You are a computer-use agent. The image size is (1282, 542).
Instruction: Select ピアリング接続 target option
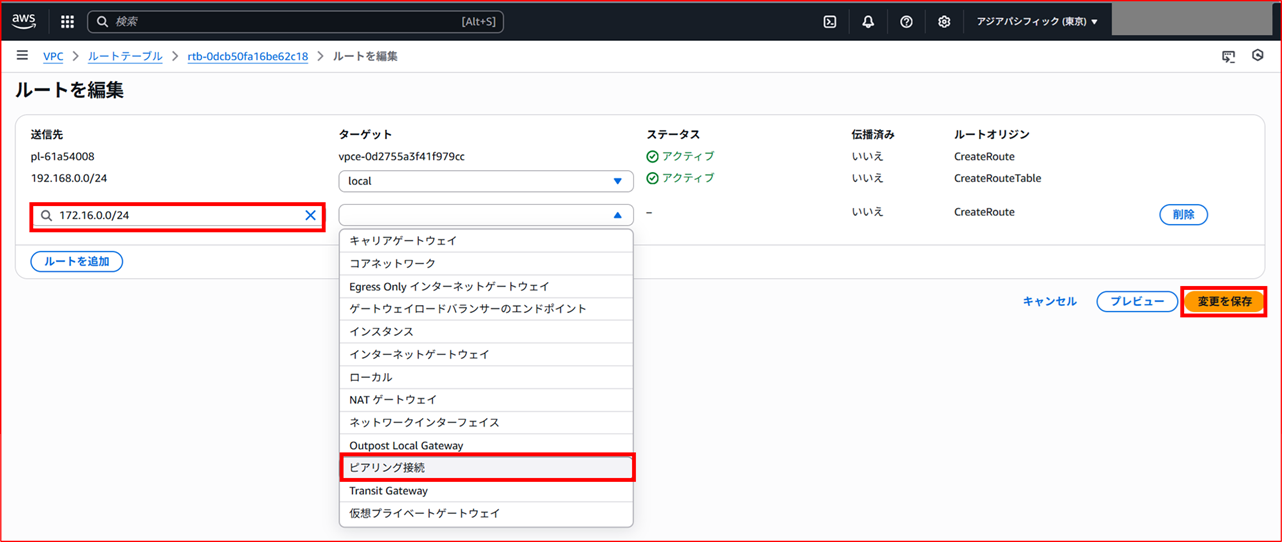[486, 468]
